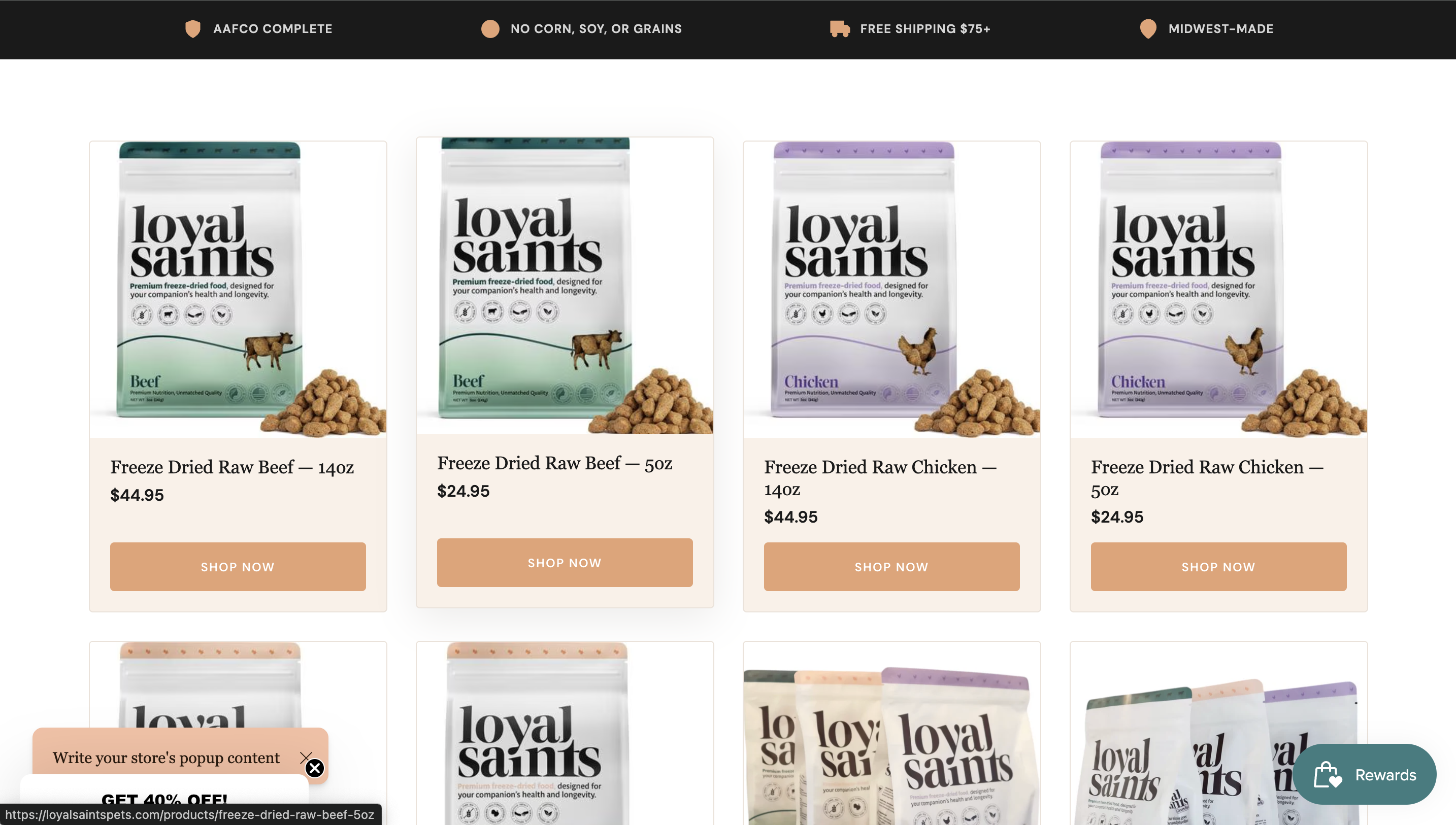Shop now for Freeze Dried Raw Chicken 5oz
The image size is (1456, 825).
pos(1218,567)
